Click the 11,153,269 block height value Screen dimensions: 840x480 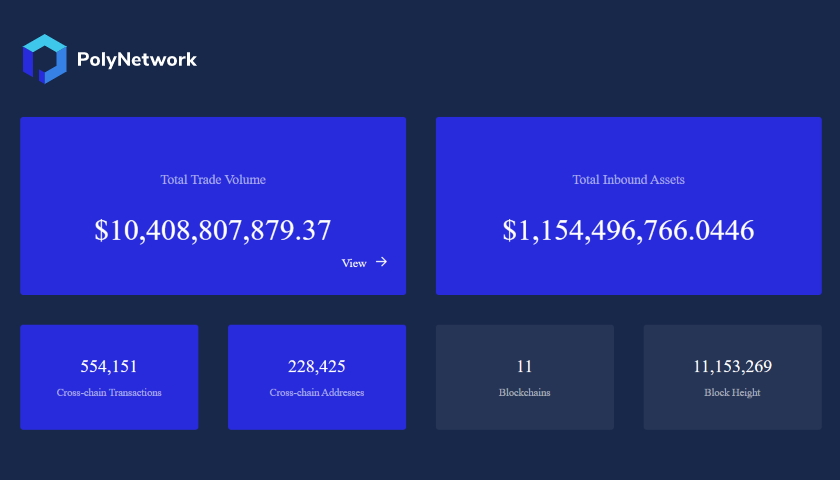click(732, 366)
